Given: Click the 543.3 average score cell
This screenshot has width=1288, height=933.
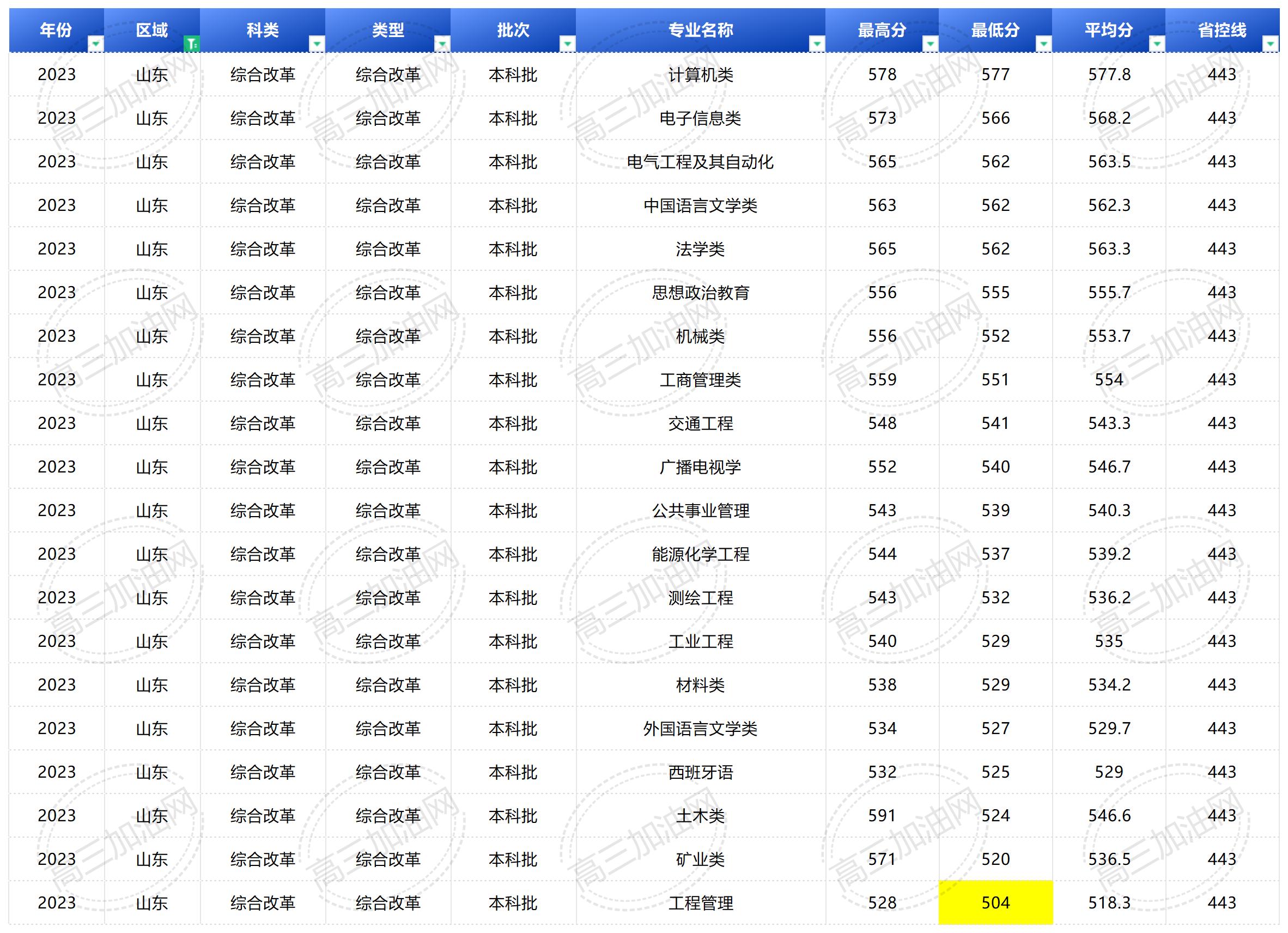Looking at the screenshot, I should pyautogui.click(x=1109, y=423).
